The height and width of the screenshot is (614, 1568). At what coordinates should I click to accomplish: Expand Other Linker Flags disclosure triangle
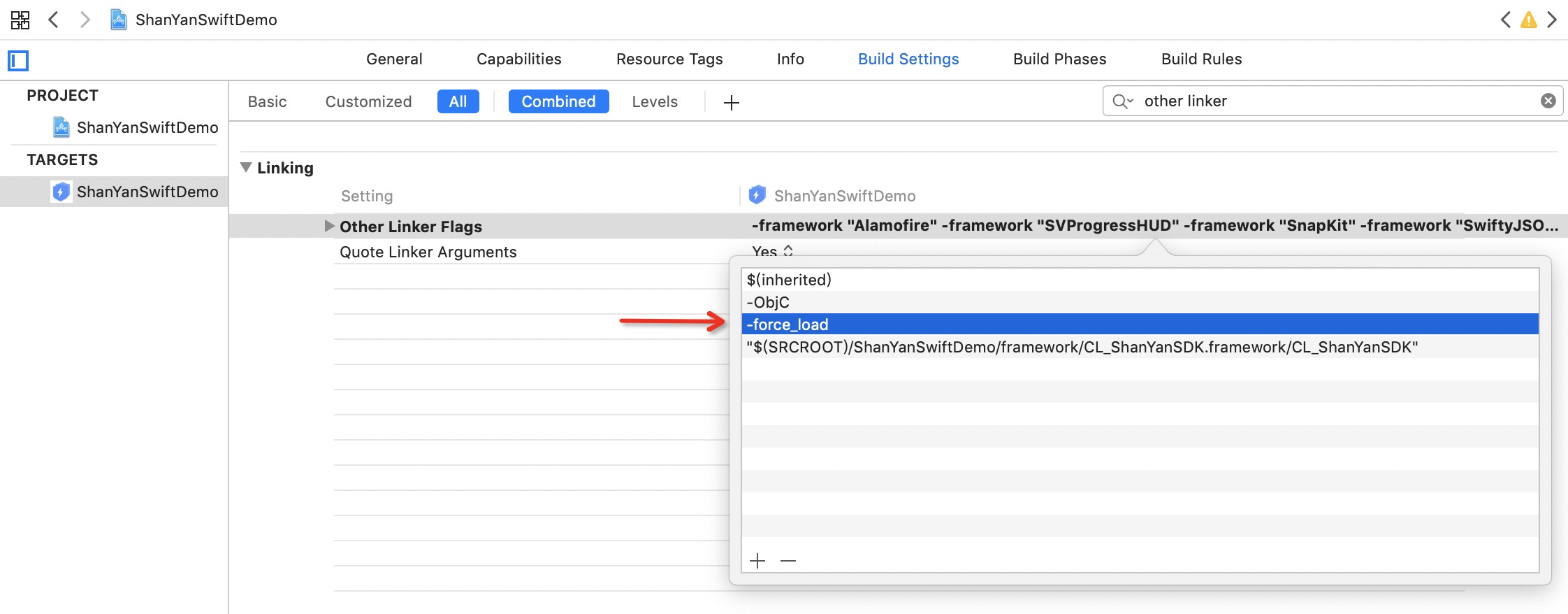click(329, 226)
